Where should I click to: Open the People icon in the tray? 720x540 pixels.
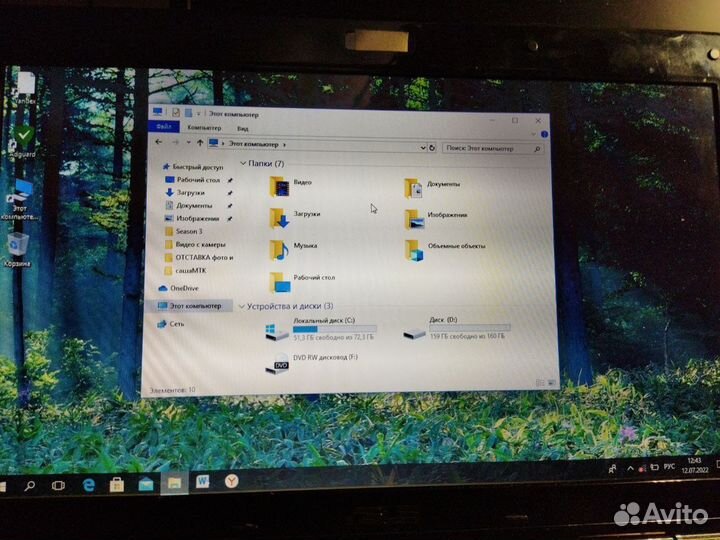coord(612,469)
